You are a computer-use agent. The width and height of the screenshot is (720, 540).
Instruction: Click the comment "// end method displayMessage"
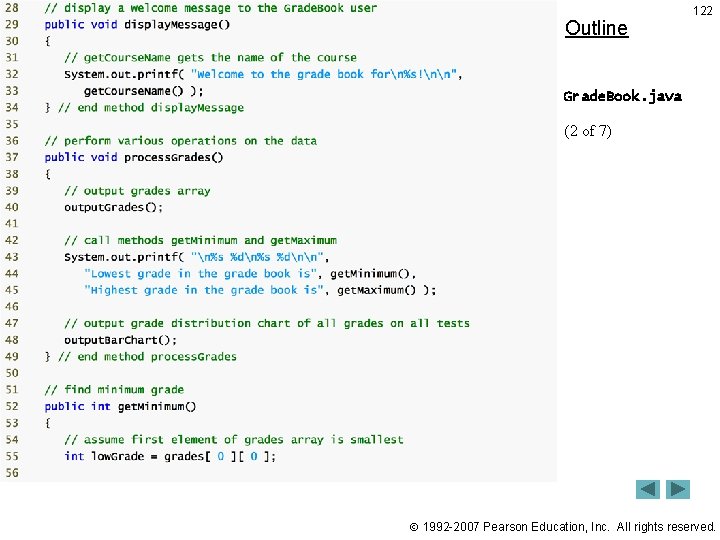click(151, 107)
